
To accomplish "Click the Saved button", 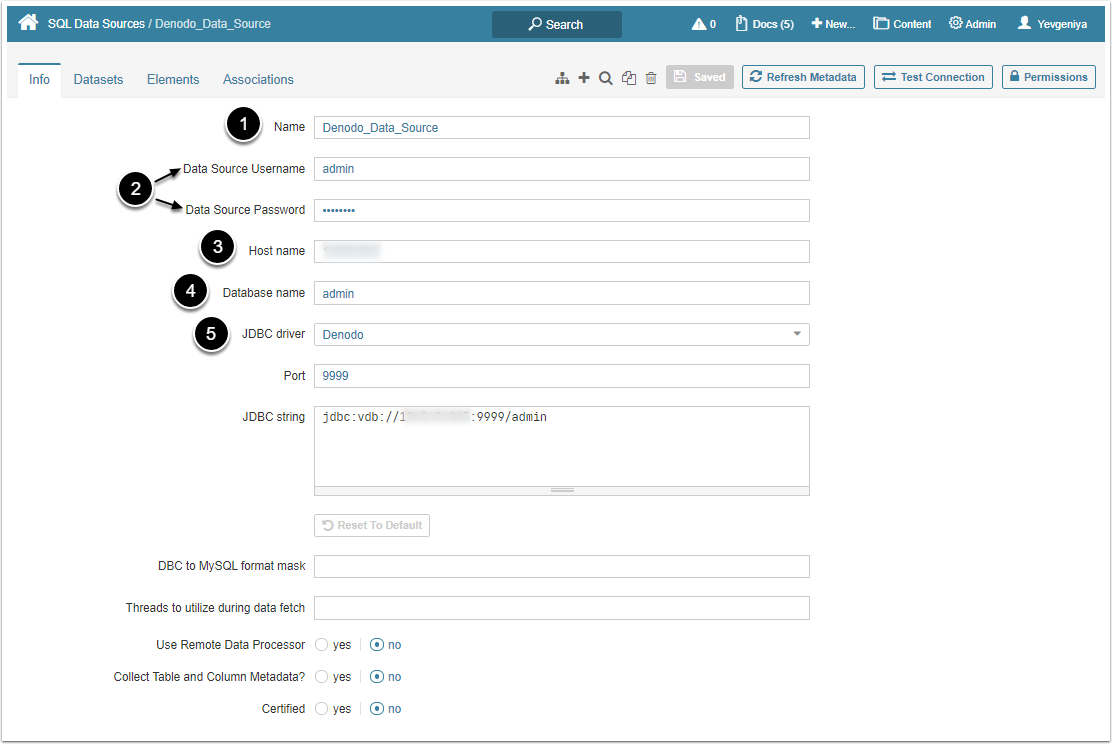I will [699, 77].
